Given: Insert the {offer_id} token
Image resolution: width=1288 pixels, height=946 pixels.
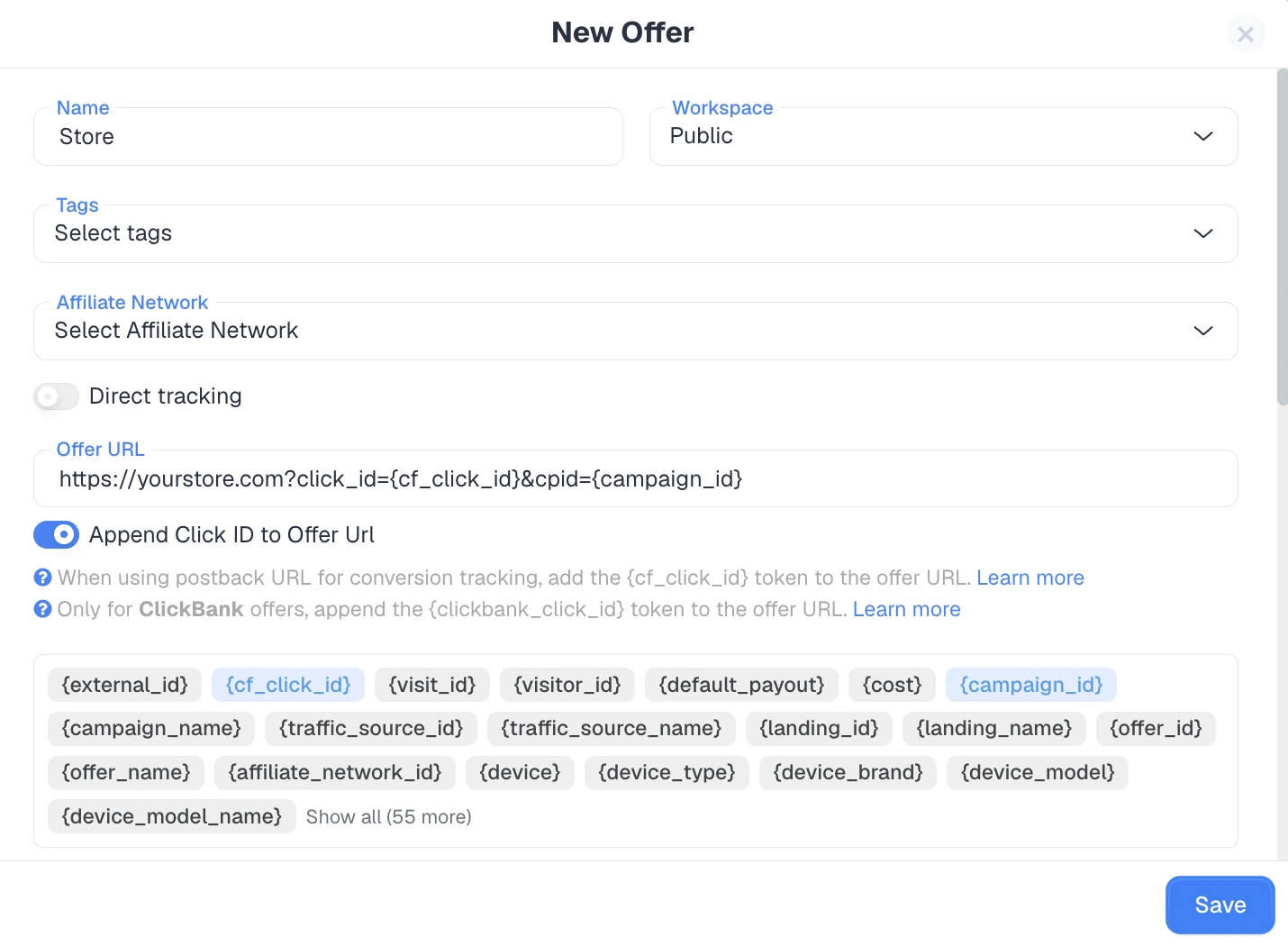Looking at the screenshot, I should click(x=1156, y=728).
